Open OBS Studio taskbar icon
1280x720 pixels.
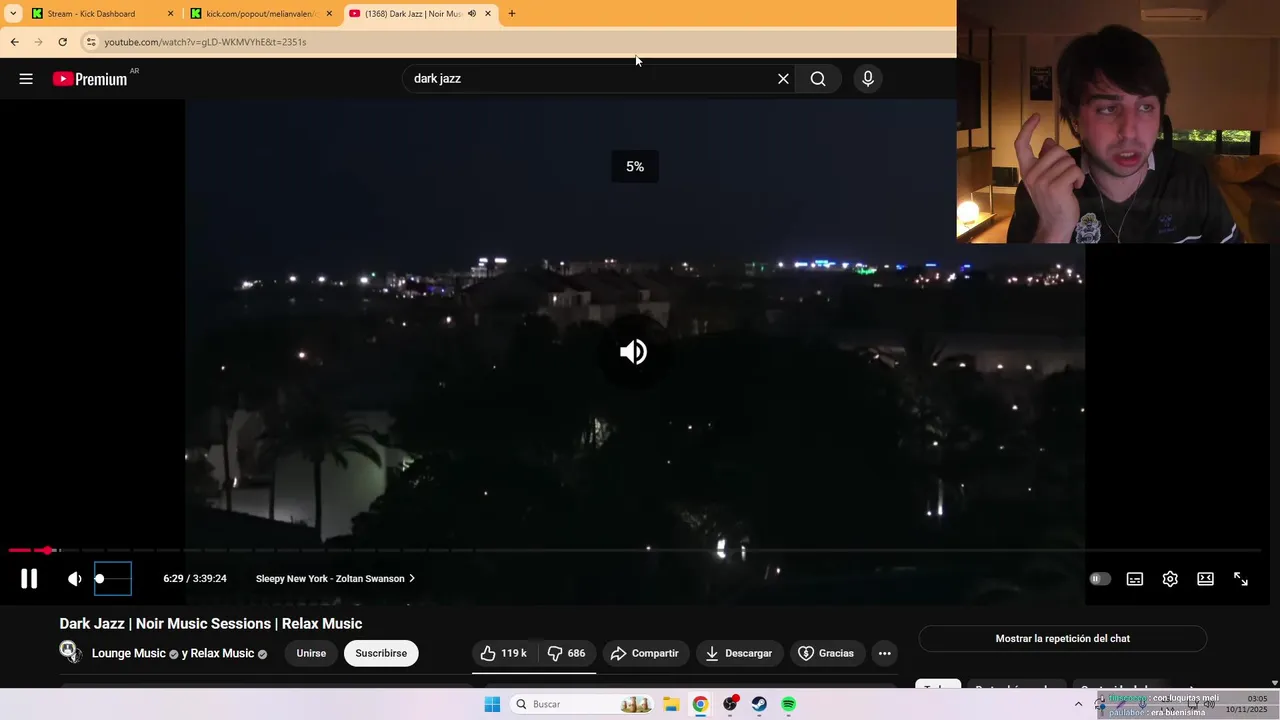click(x=730, y=704)
